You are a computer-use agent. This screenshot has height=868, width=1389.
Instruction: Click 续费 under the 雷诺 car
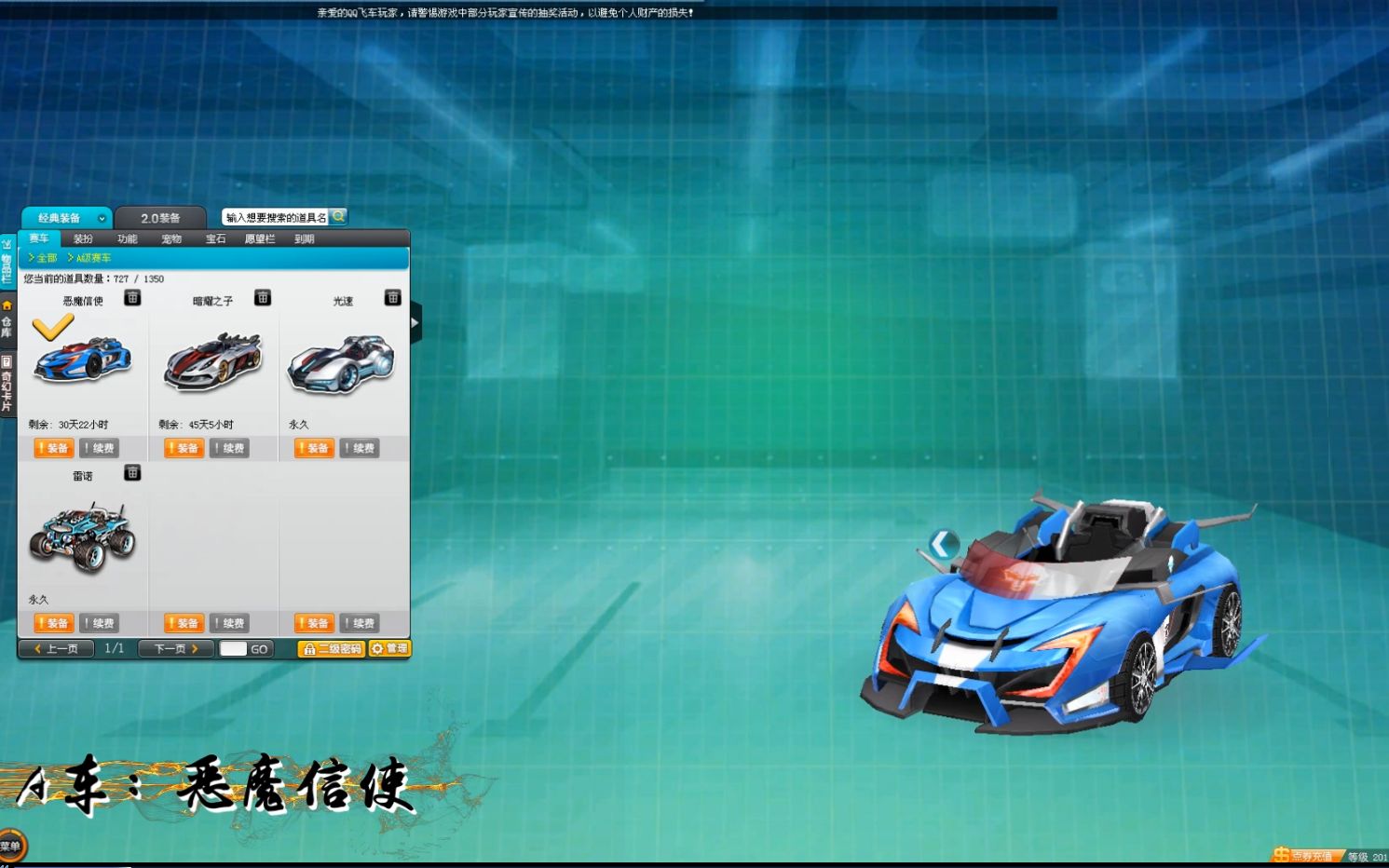99,623
